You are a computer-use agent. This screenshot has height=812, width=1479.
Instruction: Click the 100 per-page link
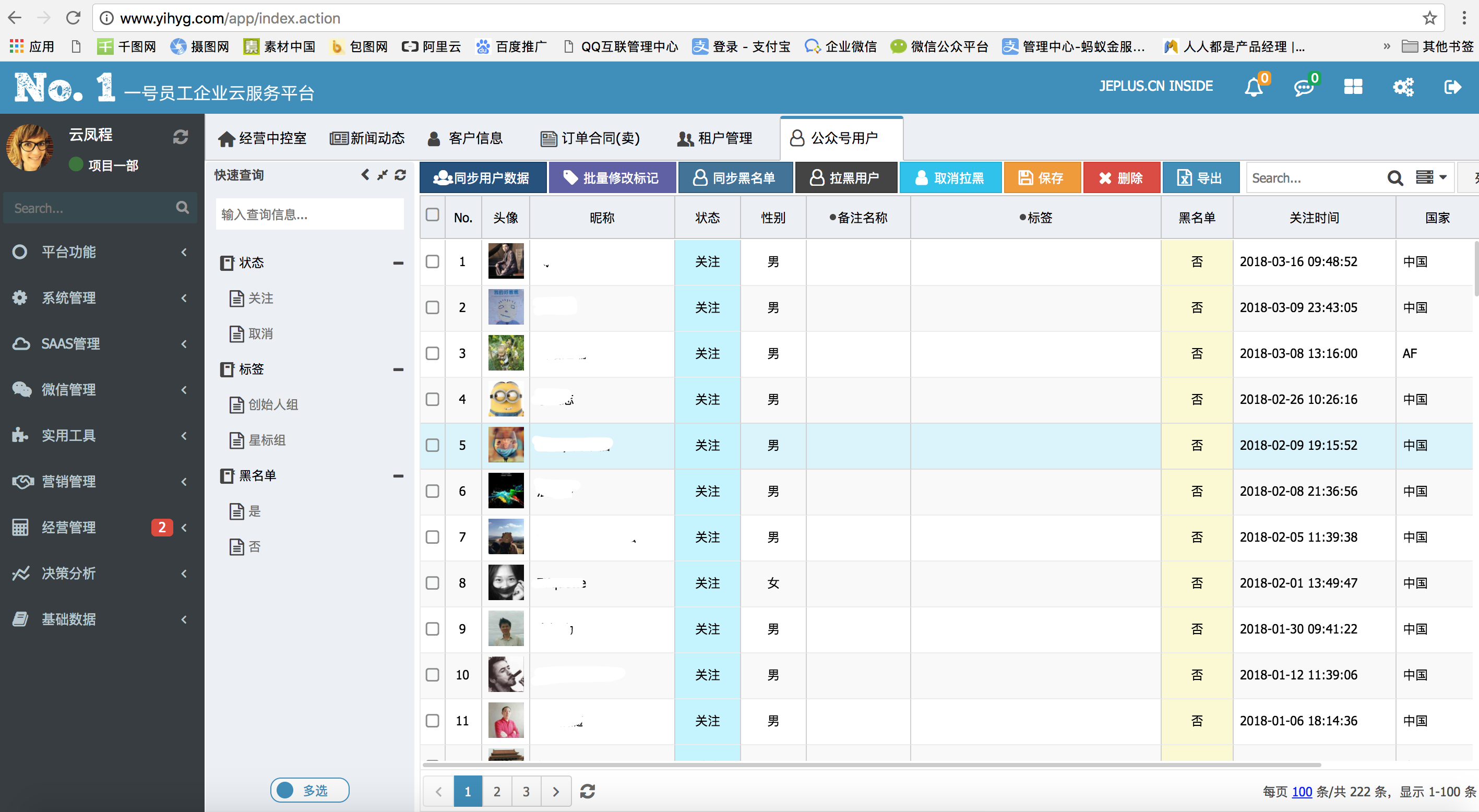1301,792
